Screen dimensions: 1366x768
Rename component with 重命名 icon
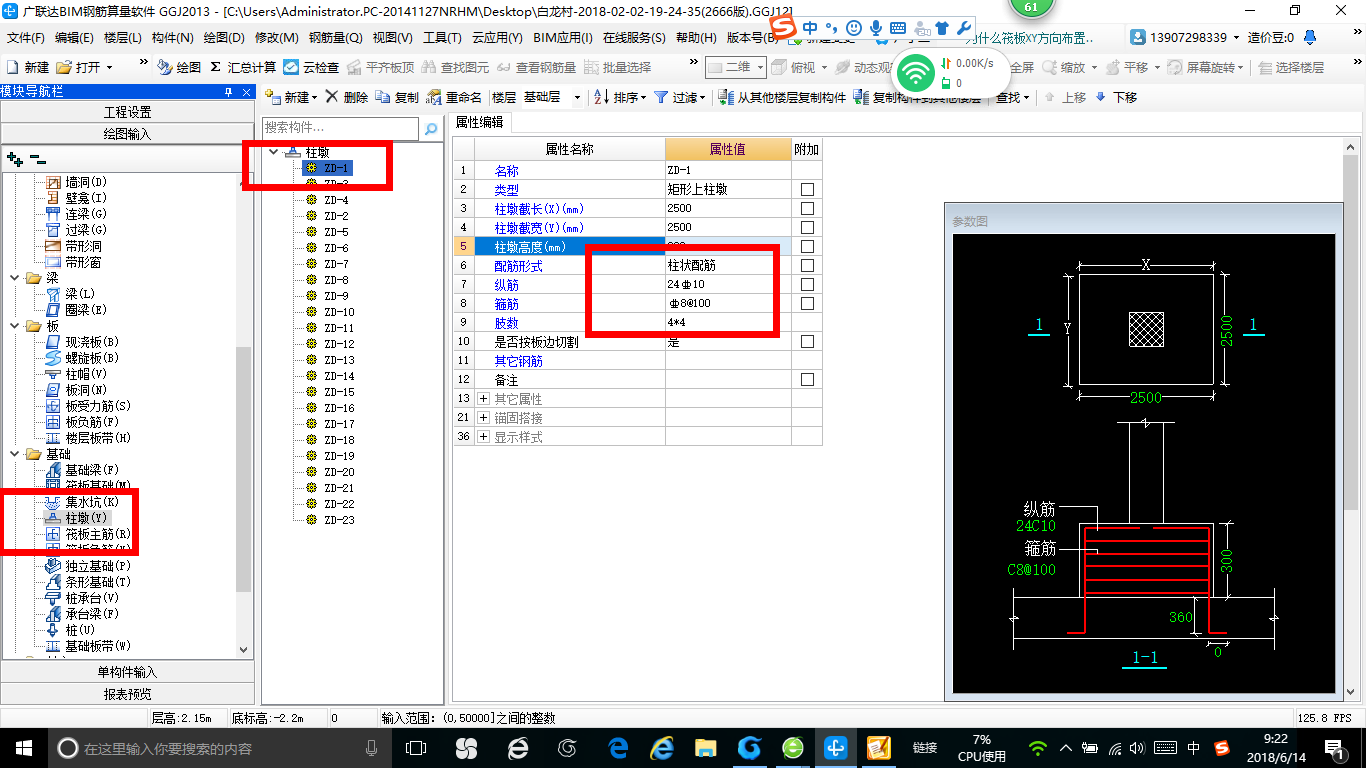coord(434,97)
